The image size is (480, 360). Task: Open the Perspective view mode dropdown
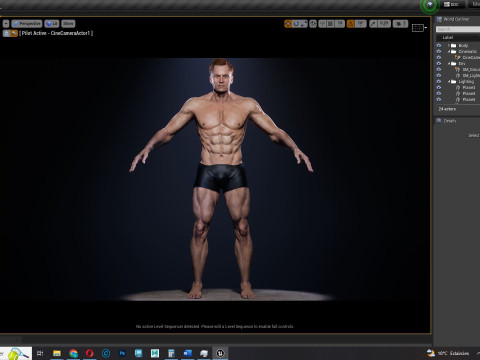pyautogui.click(x=27, y=24)
